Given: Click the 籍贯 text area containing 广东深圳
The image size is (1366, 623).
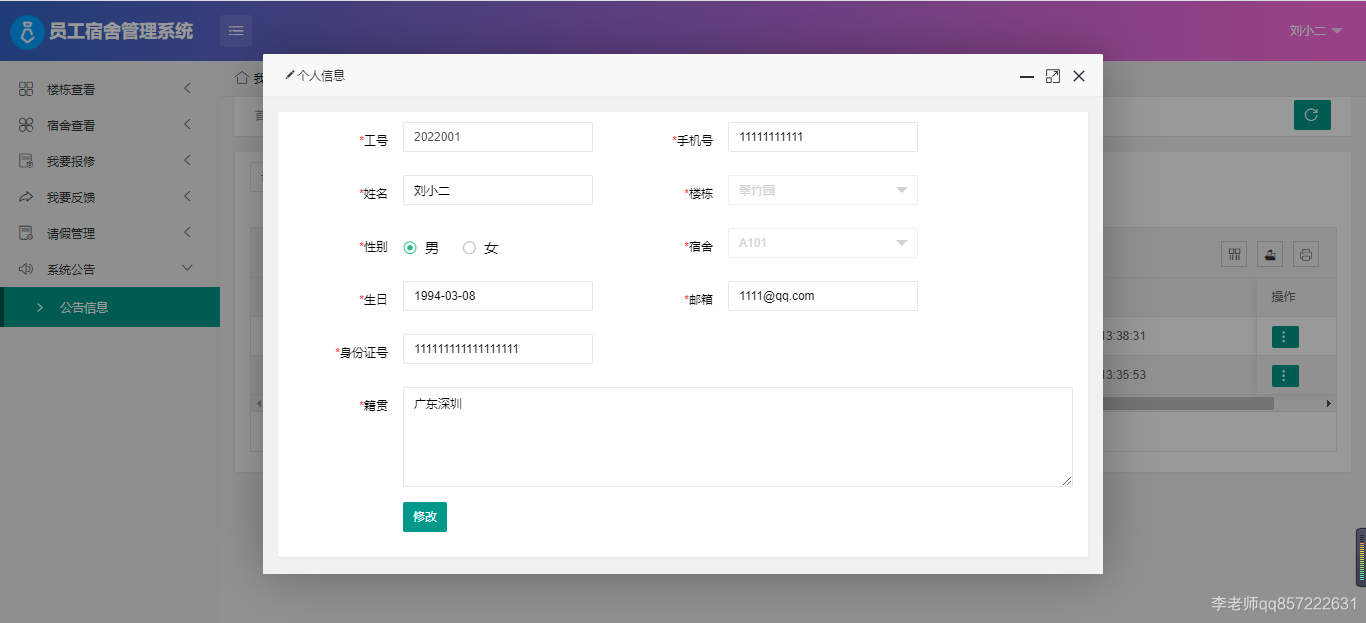Looking at the screenshot, I should pos(737,436).
